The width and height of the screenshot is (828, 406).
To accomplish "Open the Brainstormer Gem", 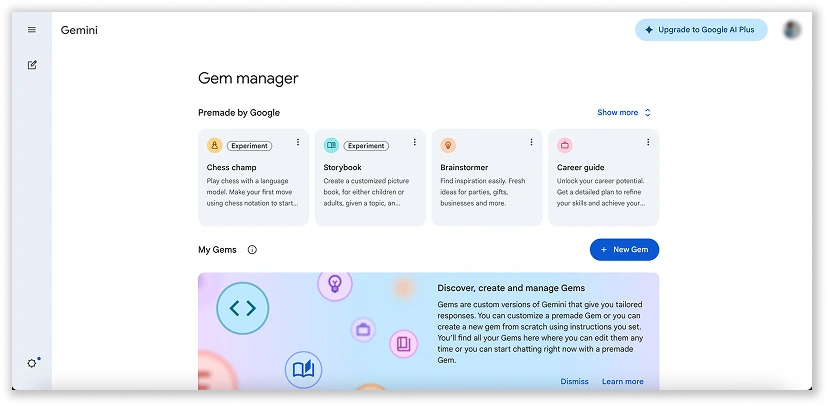I will [487, 177].
